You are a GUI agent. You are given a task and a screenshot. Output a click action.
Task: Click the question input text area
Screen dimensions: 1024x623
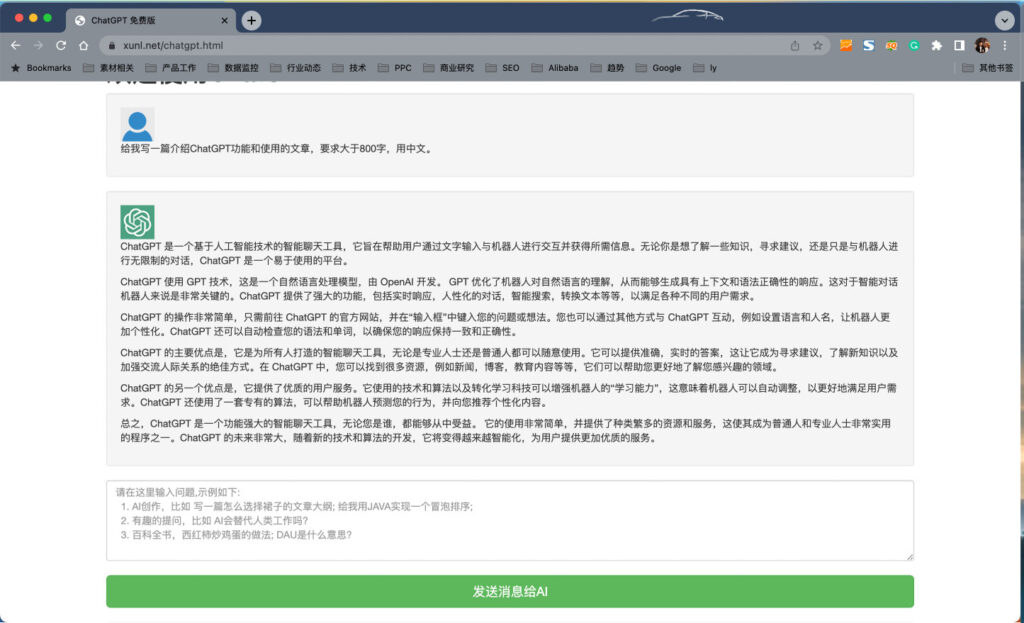510,520
